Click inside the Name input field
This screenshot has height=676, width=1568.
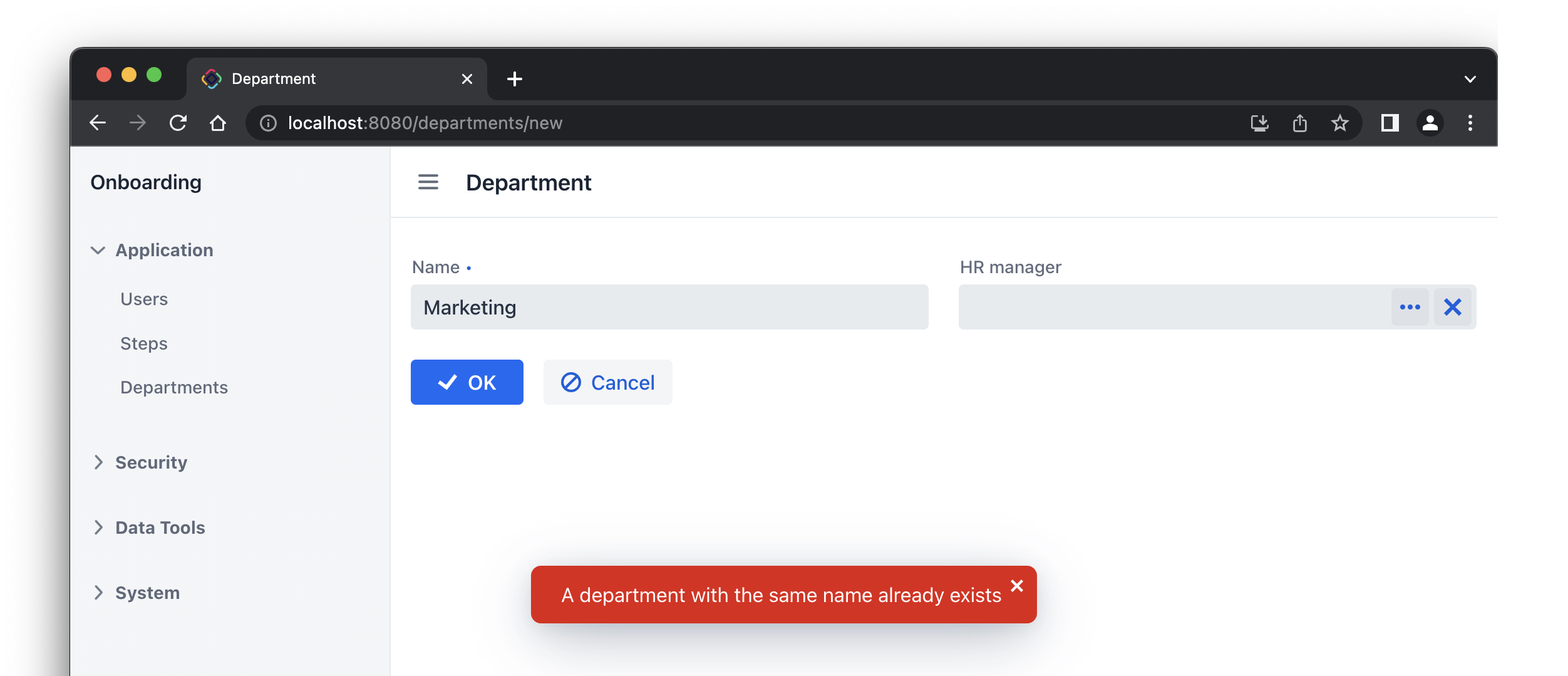click(669, 307)
